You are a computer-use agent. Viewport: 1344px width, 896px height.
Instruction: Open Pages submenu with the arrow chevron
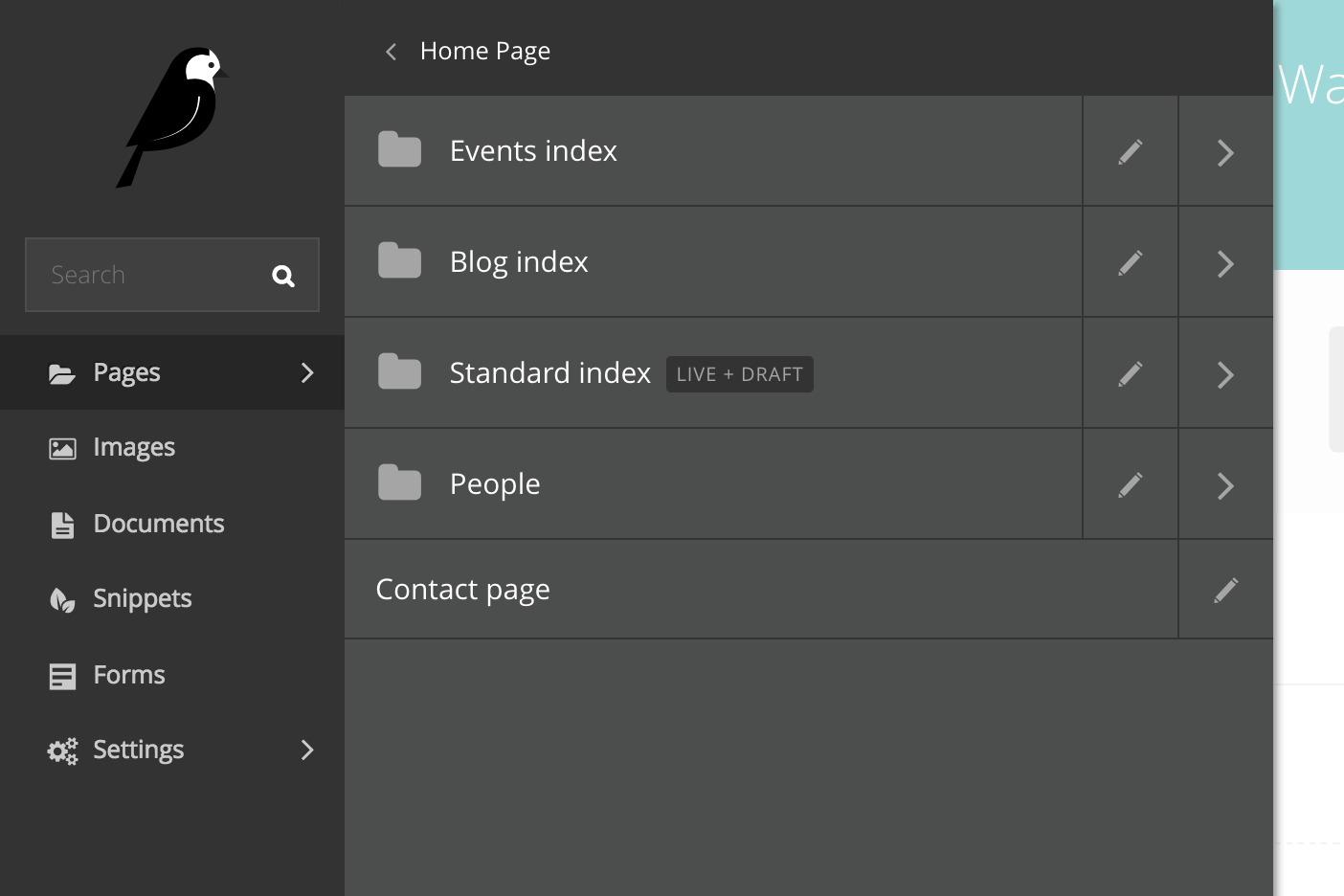point(307,373)
